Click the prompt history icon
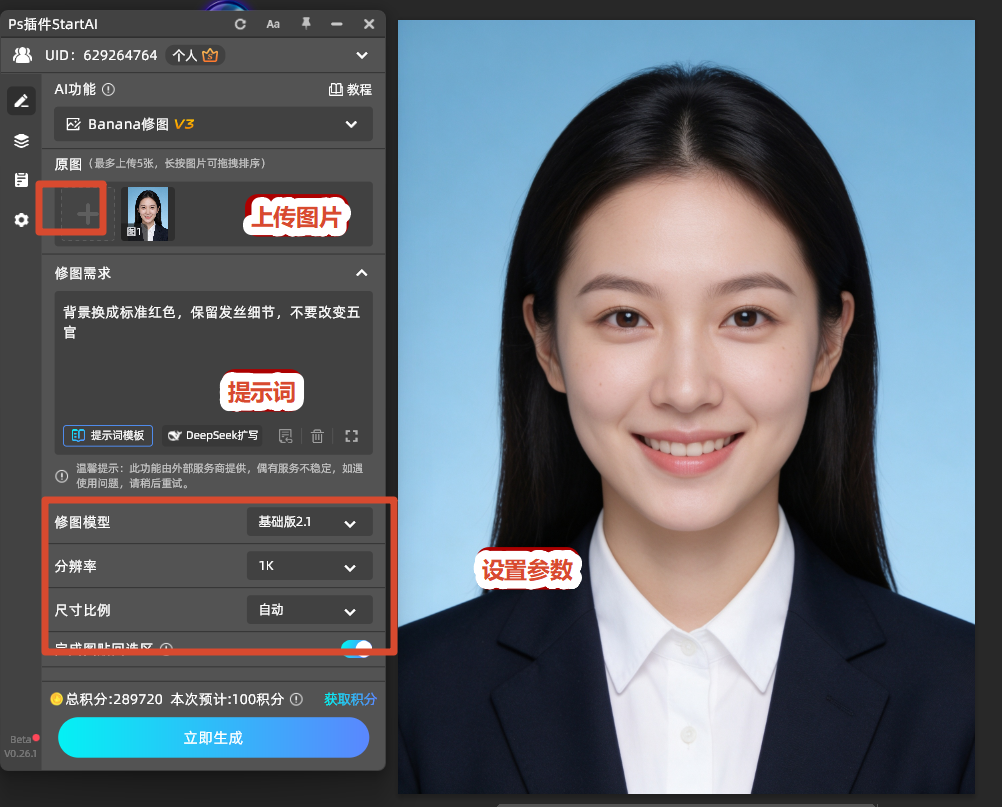1002x807 pixels. 286,436
